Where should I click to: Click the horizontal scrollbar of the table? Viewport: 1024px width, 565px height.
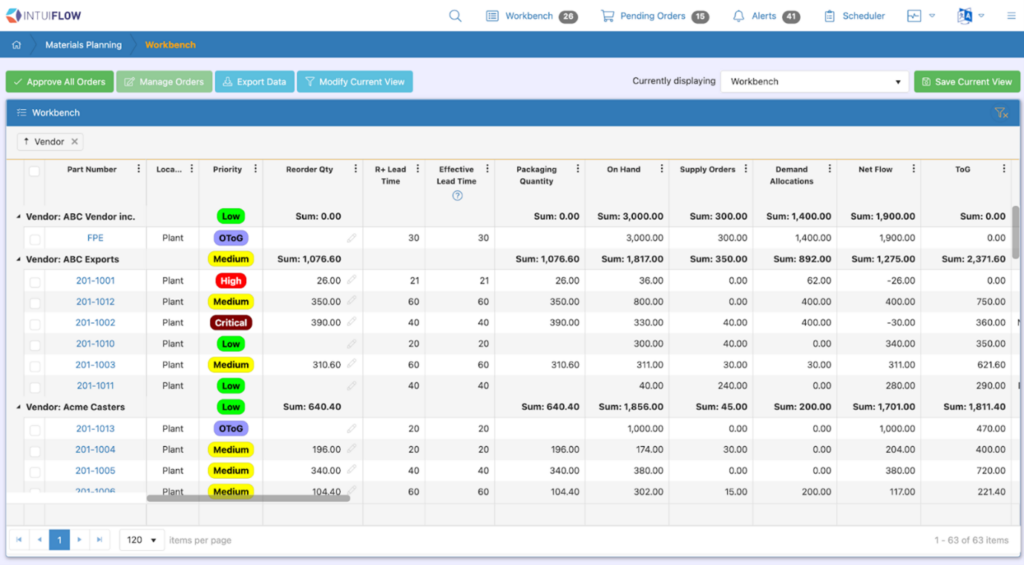(248, 497)
